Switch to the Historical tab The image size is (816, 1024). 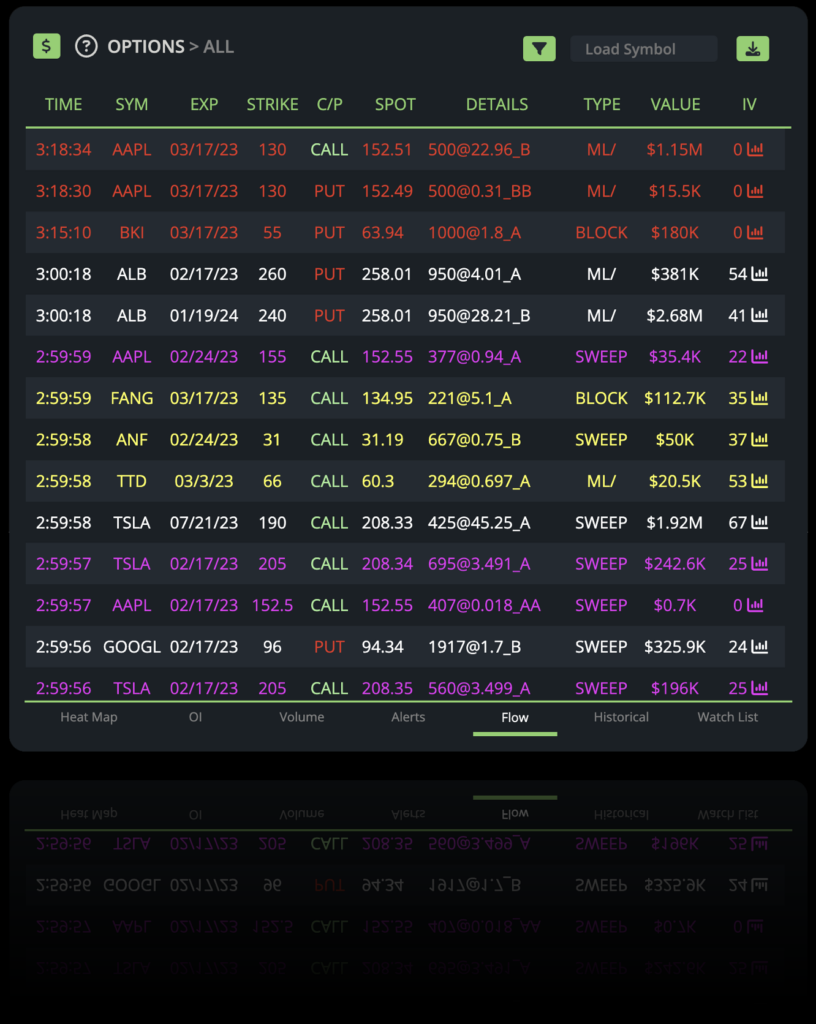tap(621, 717)
